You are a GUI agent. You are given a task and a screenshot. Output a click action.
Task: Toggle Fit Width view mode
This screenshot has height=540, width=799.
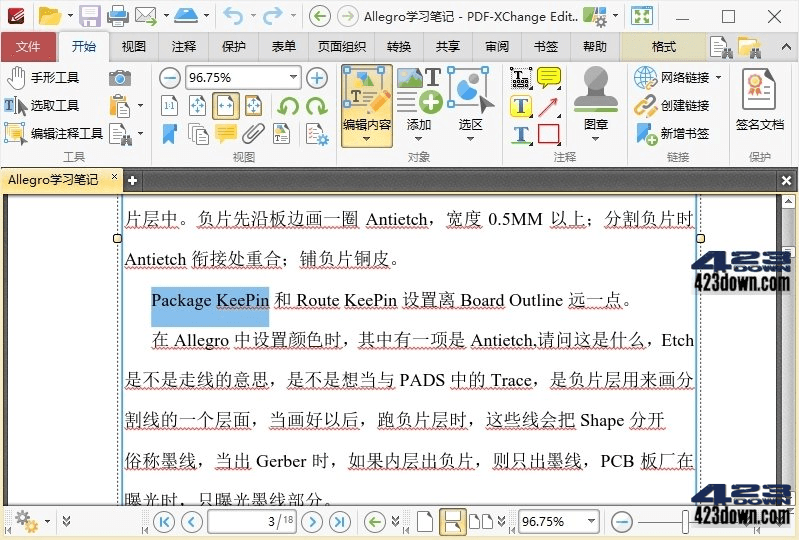click(226, 106)
